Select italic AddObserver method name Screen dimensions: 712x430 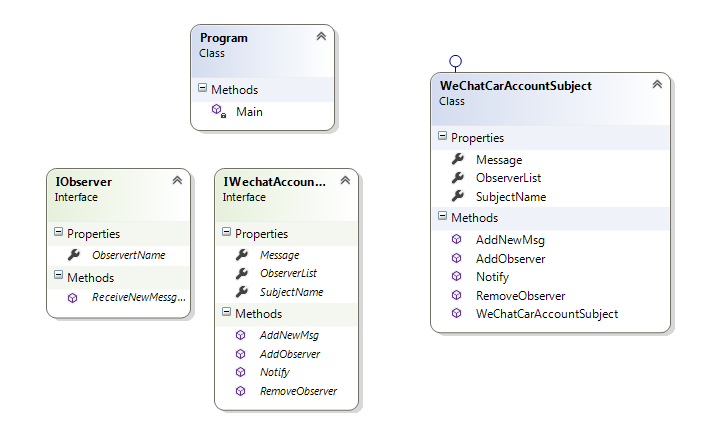[290, 354]
